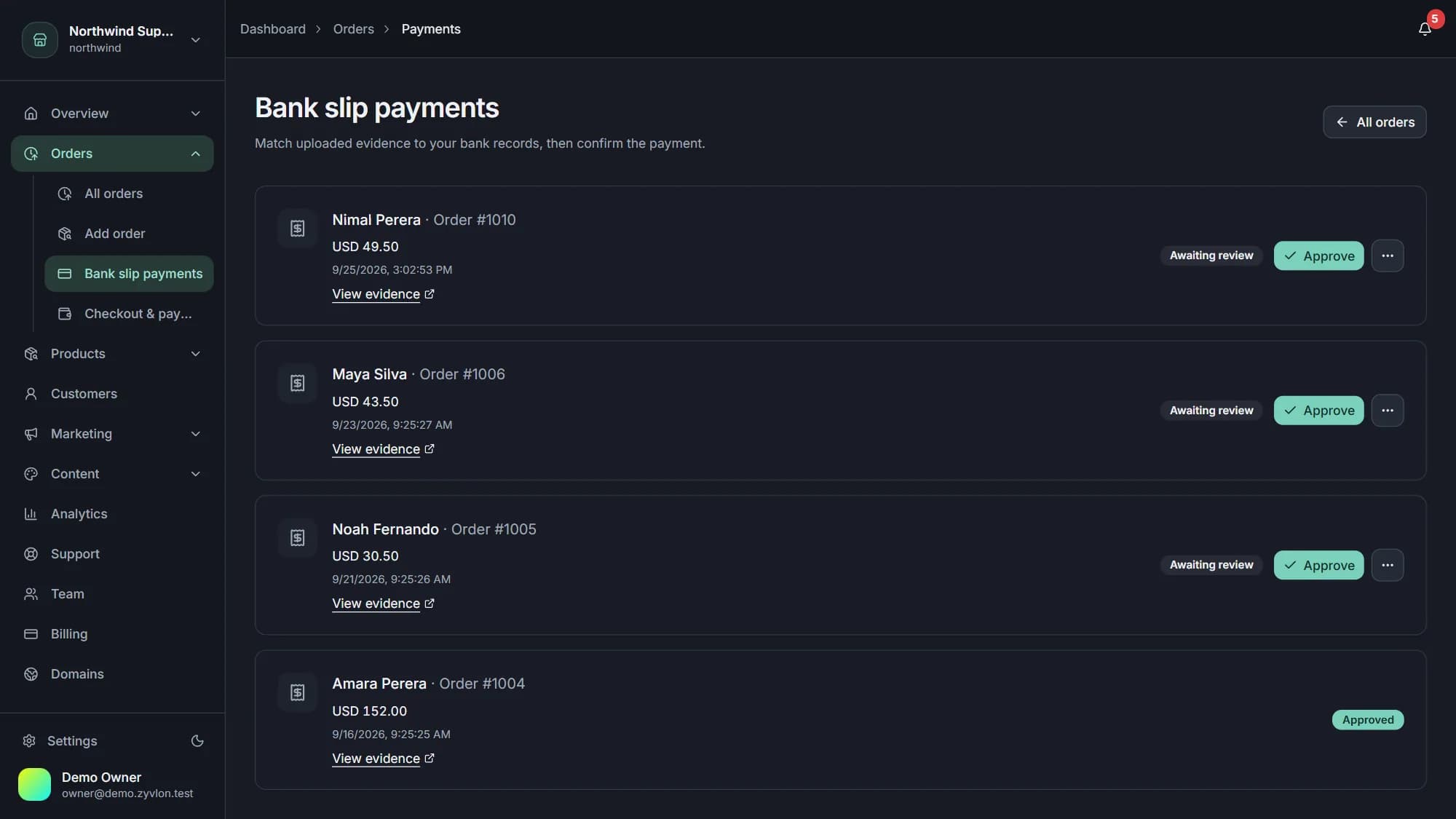Open more options for Order #1005
Viewport: 1456px width, 819px height.
pyautogui.click(x=1388, y=565)
